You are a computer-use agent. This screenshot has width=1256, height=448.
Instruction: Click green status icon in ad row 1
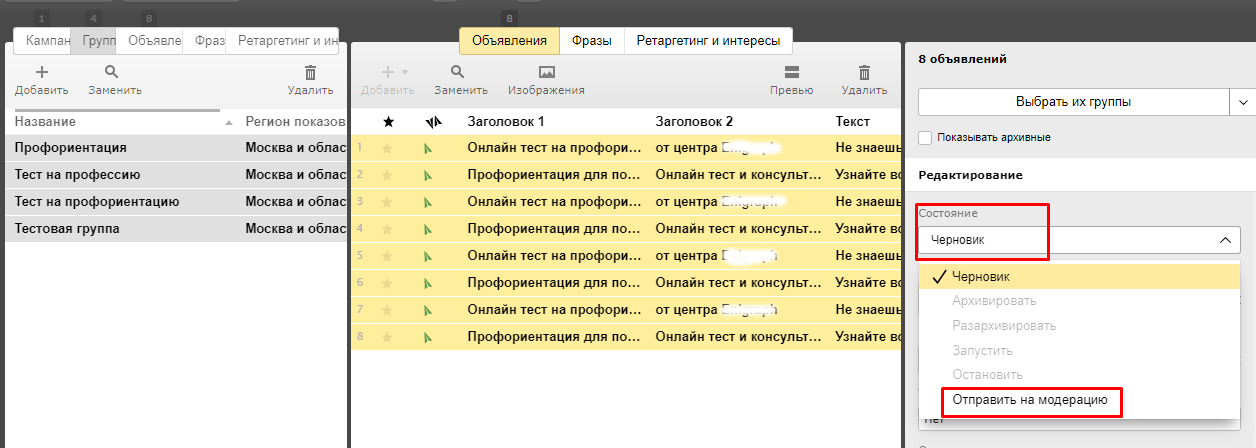coord(428,148)
